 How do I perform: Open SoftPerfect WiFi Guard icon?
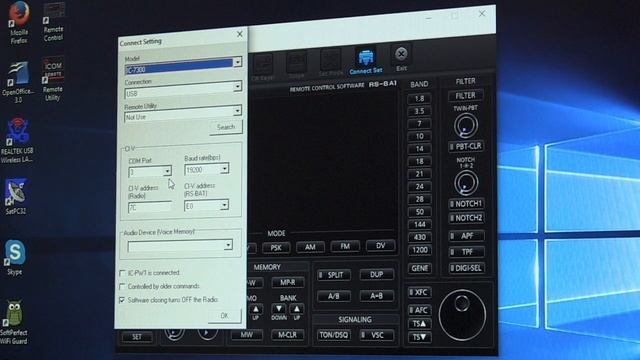tap(14, 322)
